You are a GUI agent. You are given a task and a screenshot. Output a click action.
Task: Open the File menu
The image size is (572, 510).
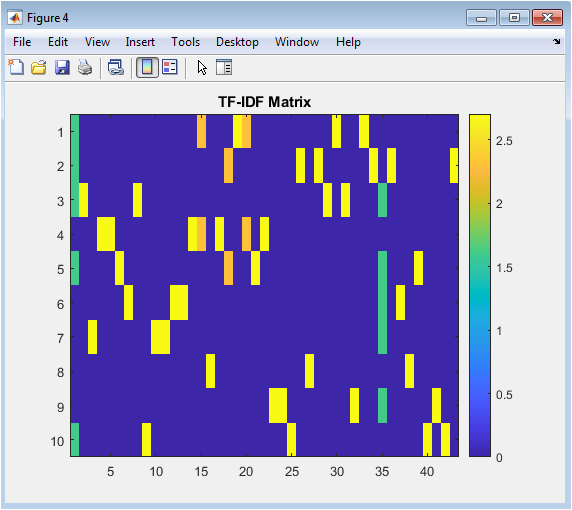pyautogui.click(x=22, y=42)
